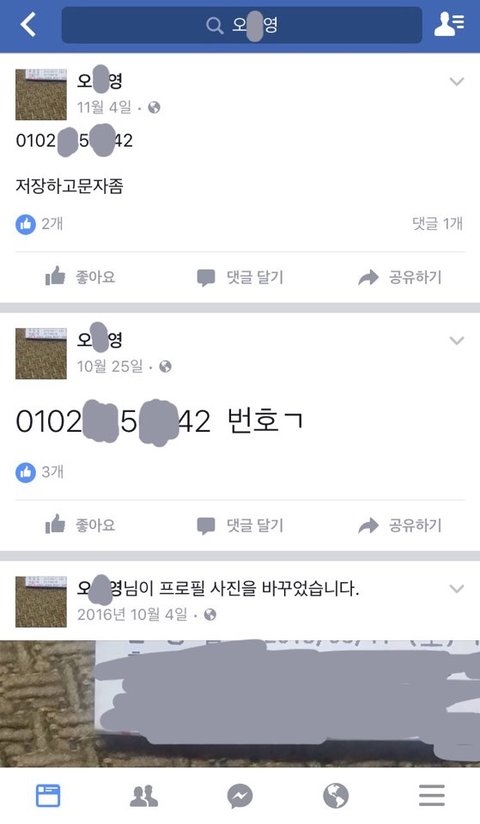Expand menu chevron on profile photo post
This screenshot has height=824, width=480.
coord(456,589)
